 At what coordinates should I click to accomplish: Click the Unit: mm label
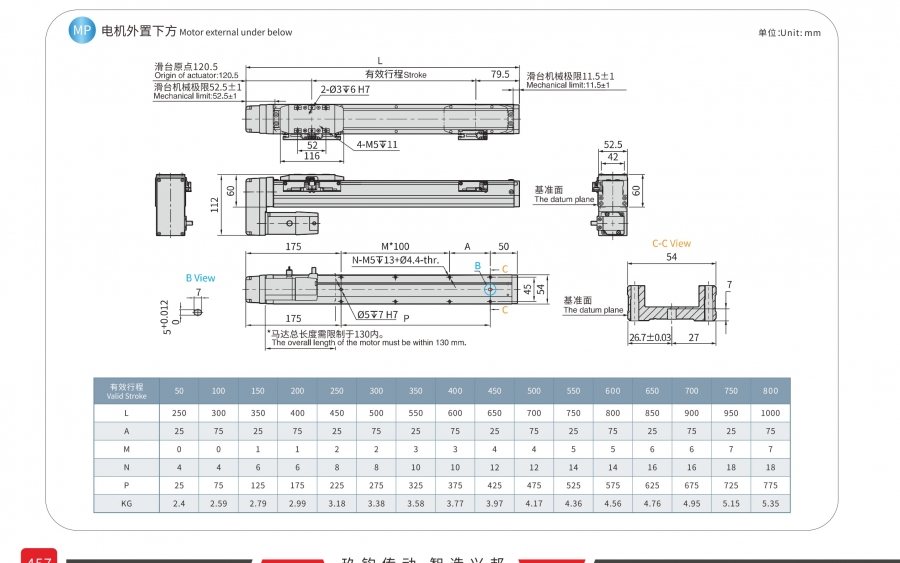tap(789, 33)
